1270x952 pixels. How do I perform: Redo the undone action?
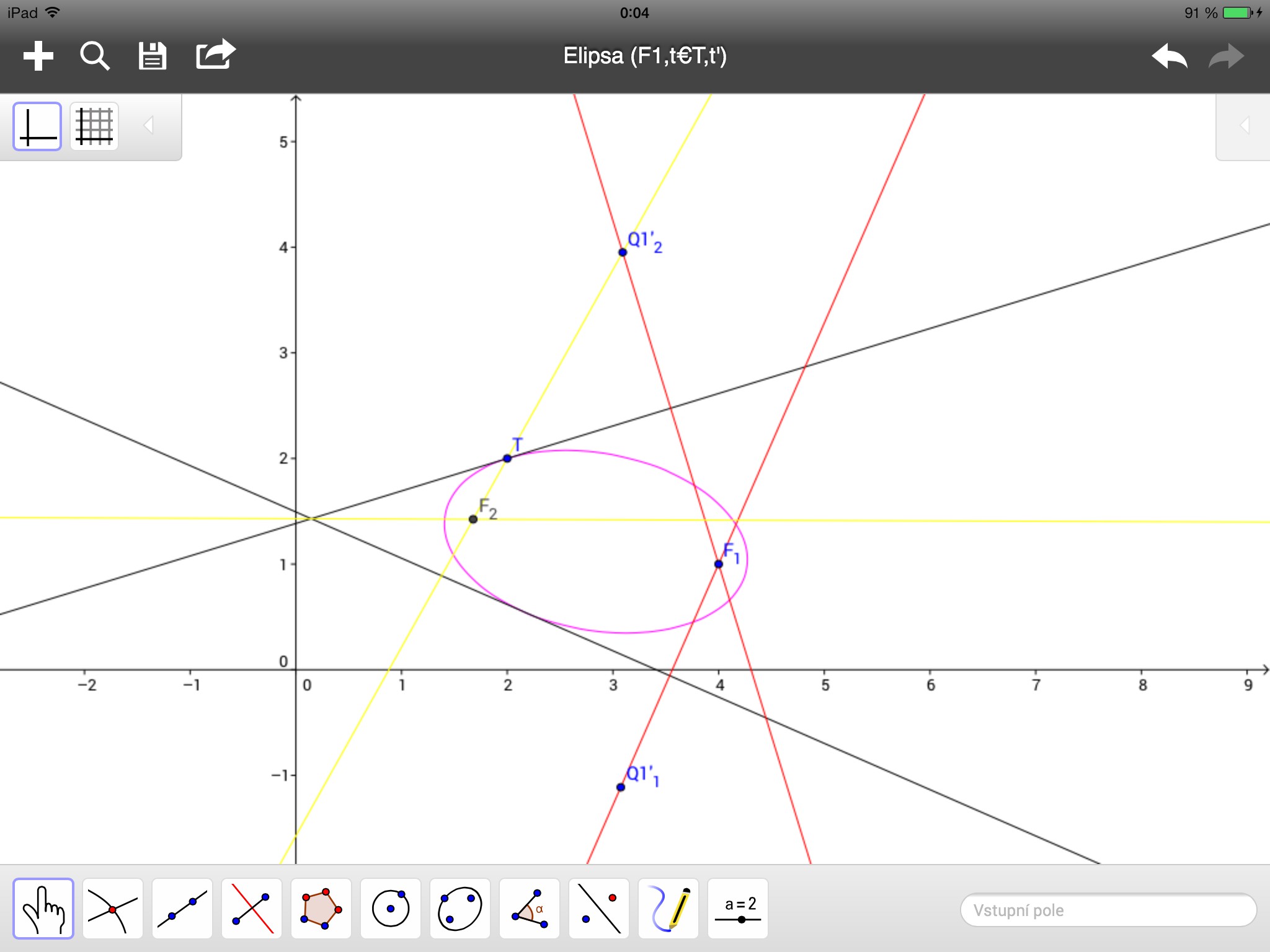pyautogui.click(x=1227, y=56)
